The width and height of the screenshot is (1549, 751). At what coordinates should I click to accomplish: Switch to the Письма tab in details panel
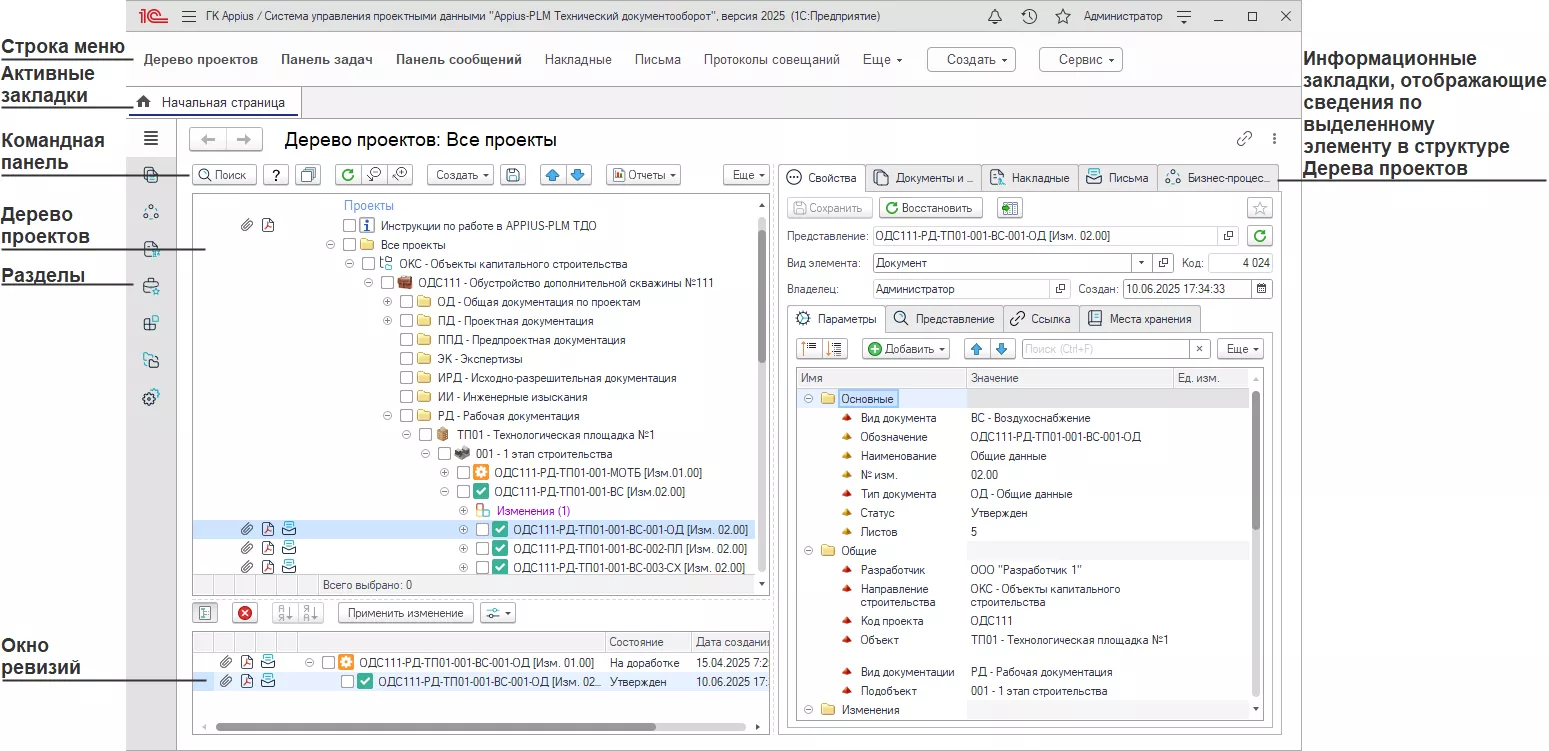pyautogui.click(x=1118, y=178)
